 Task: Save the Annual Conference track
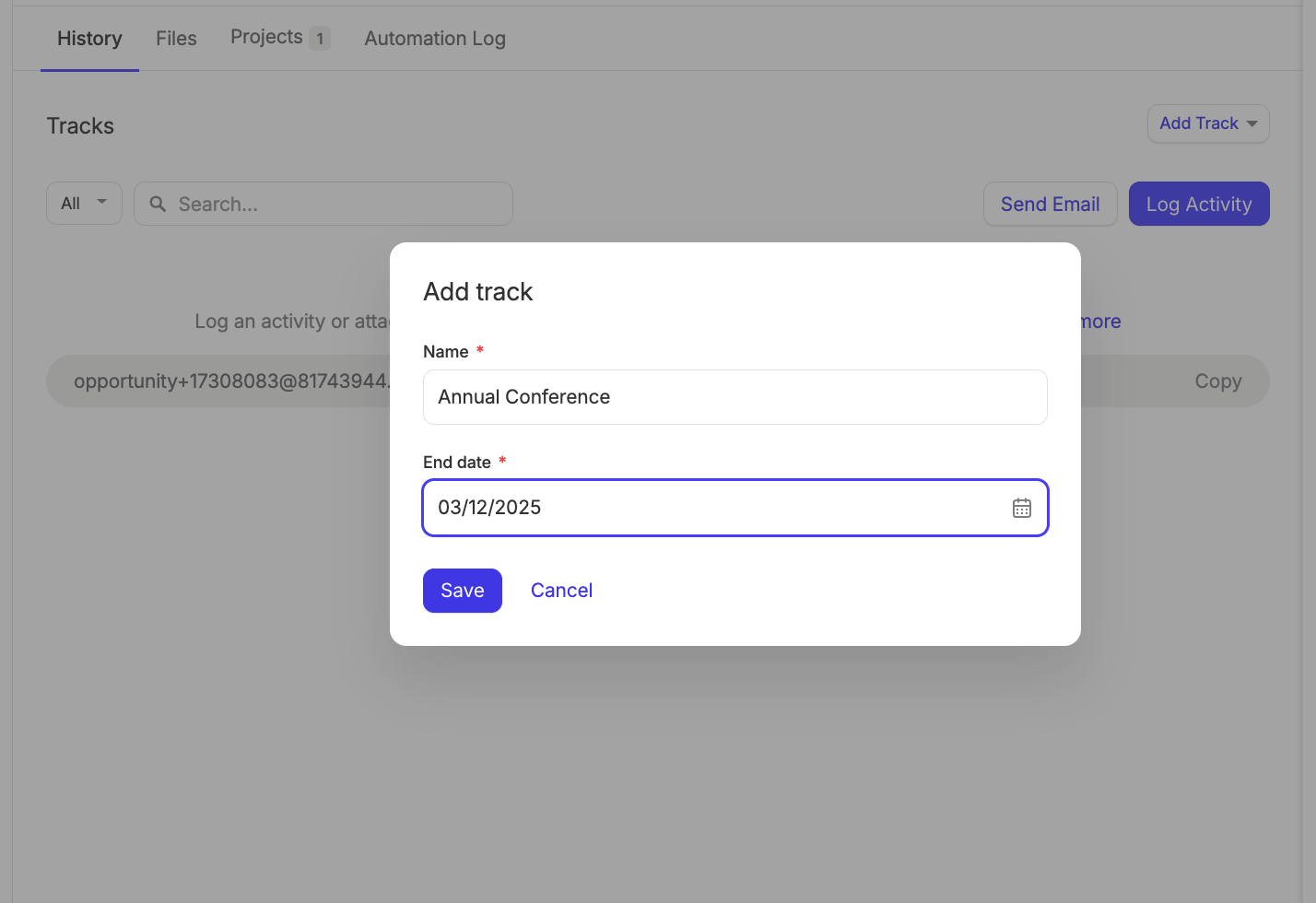coord(462,590)
